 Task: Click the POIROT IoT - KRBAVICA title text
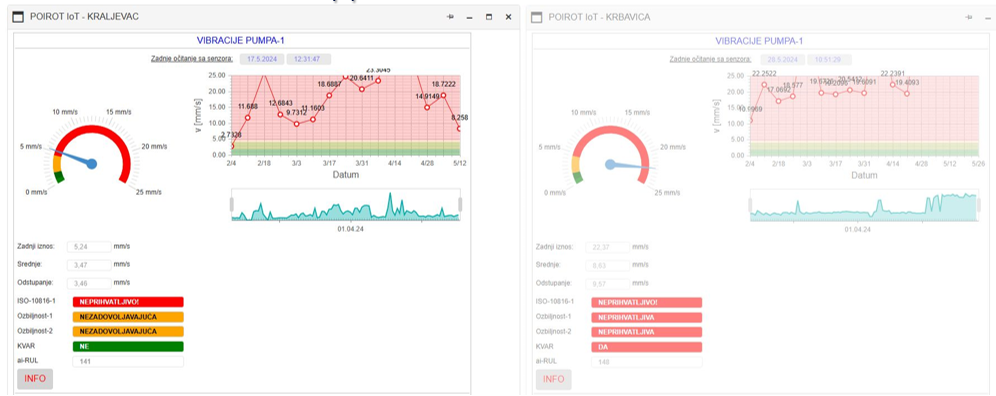pos(599,17)
